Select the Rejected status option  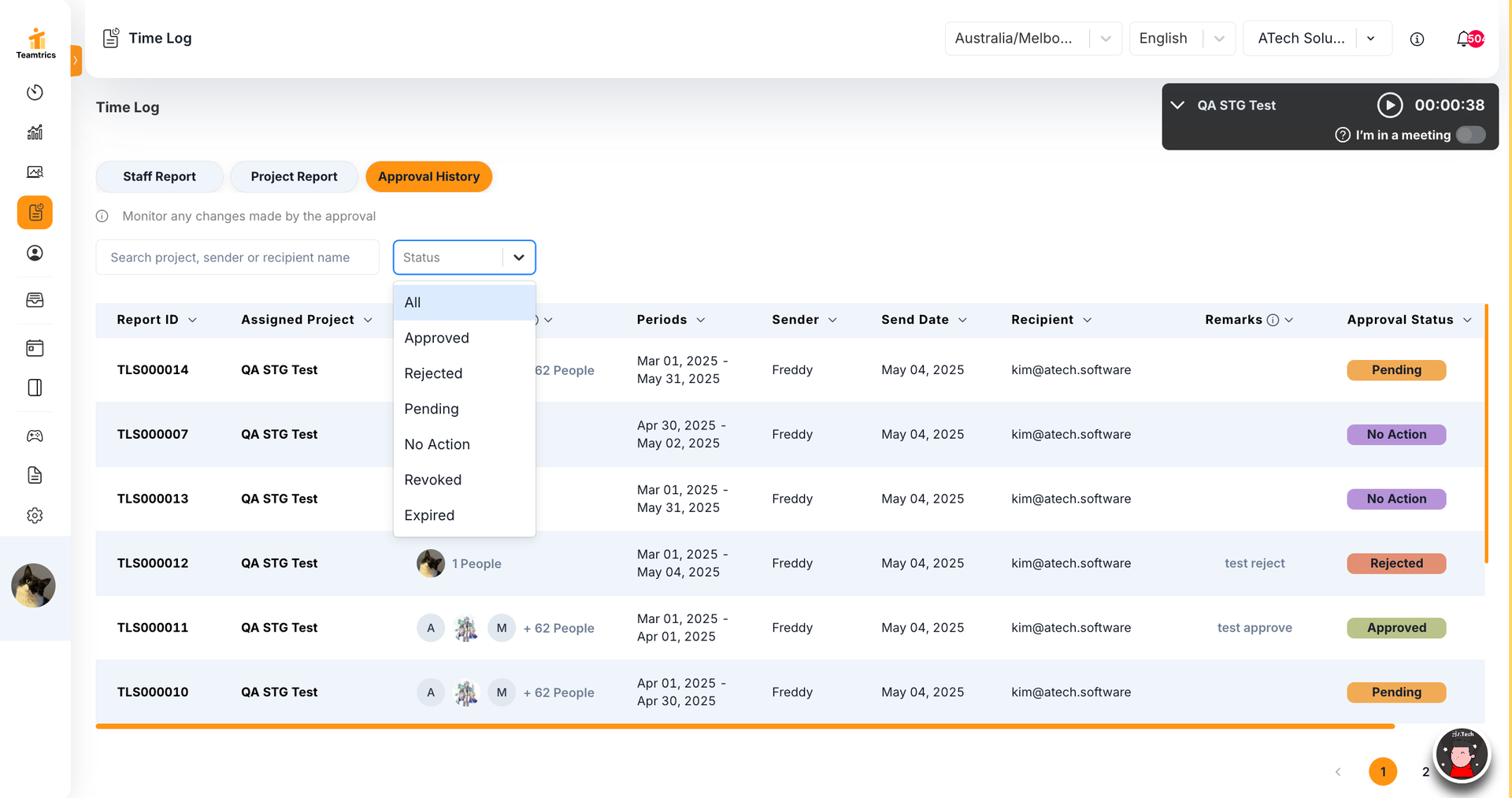[x=465, y=373]
